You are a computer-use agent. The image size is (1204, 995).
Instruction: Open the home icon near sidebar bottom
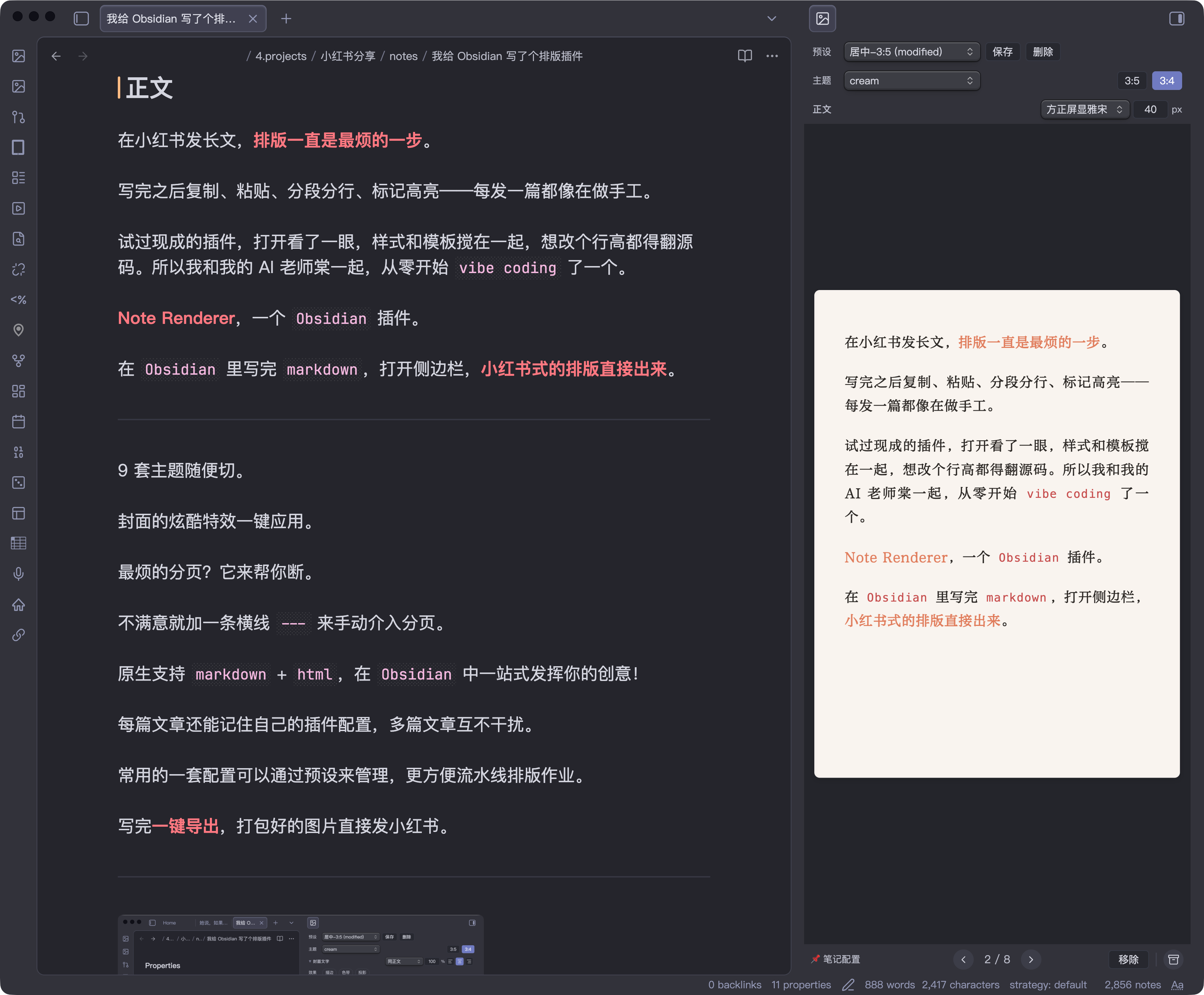tap(19, 605)
